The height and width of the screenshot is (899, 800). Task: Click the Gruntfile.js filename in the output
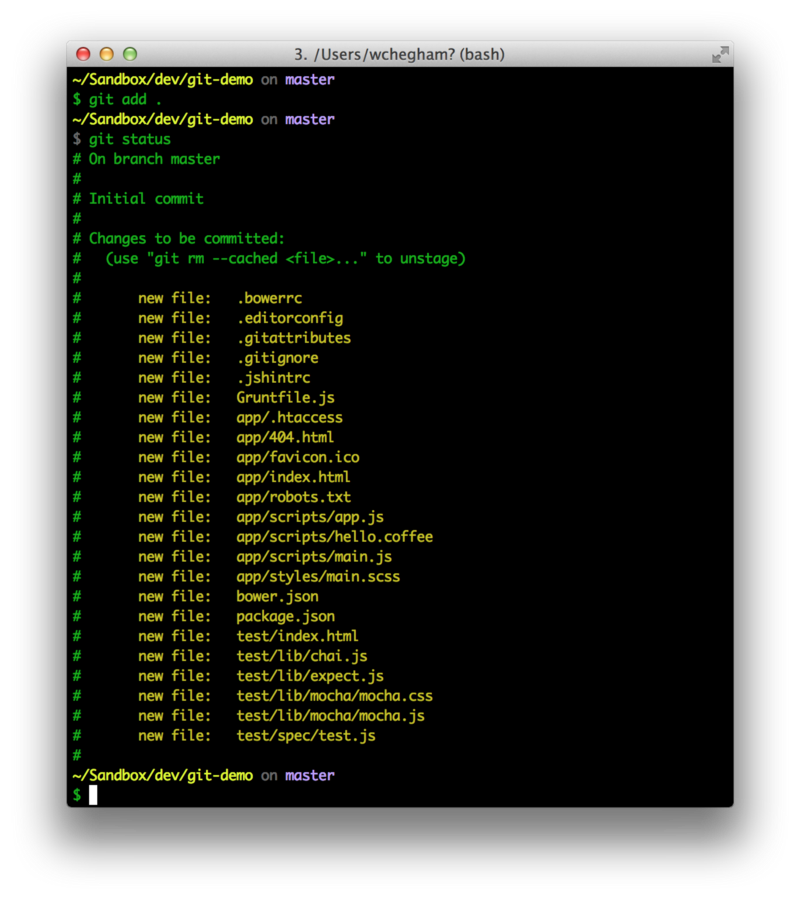click(x=285, y=397)
